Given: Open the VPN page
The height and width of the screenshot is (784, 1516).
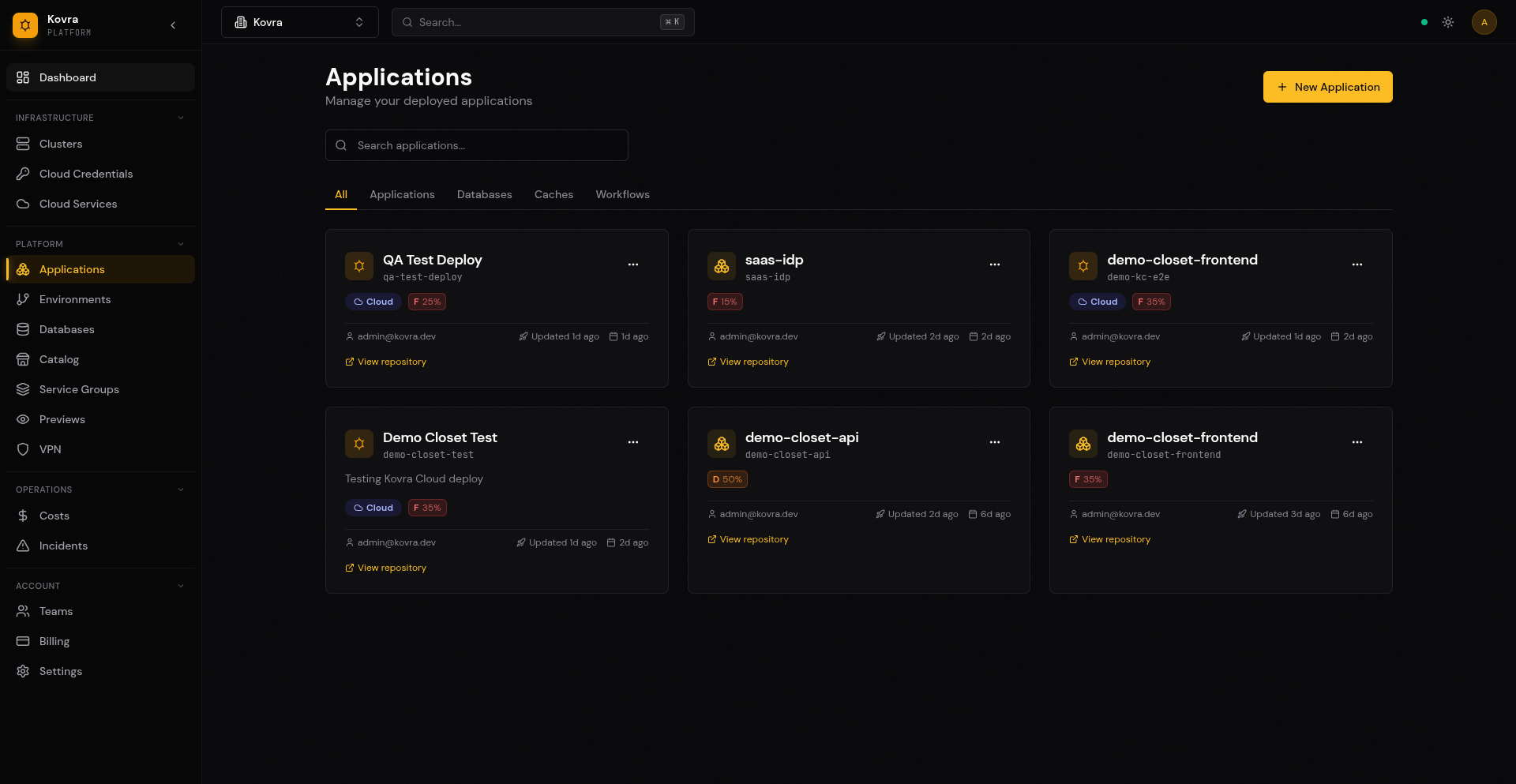Looking at the screenshot, I should coord(100,449).
